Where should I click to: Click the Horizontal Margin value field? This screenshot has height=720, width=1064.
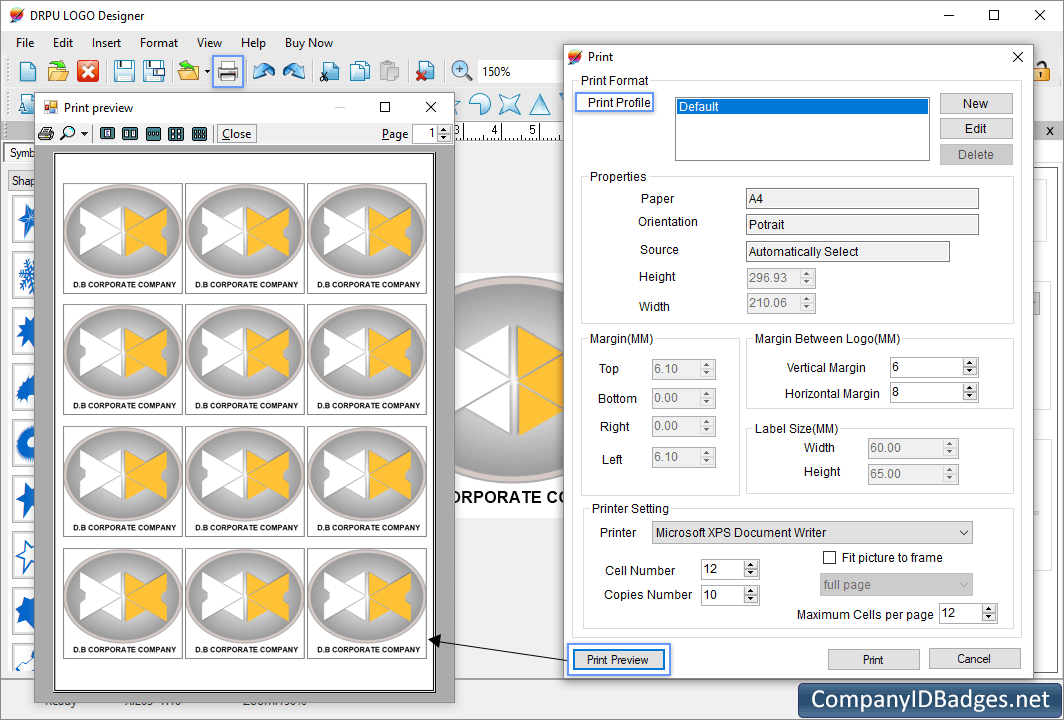click(x=926, y=392)
